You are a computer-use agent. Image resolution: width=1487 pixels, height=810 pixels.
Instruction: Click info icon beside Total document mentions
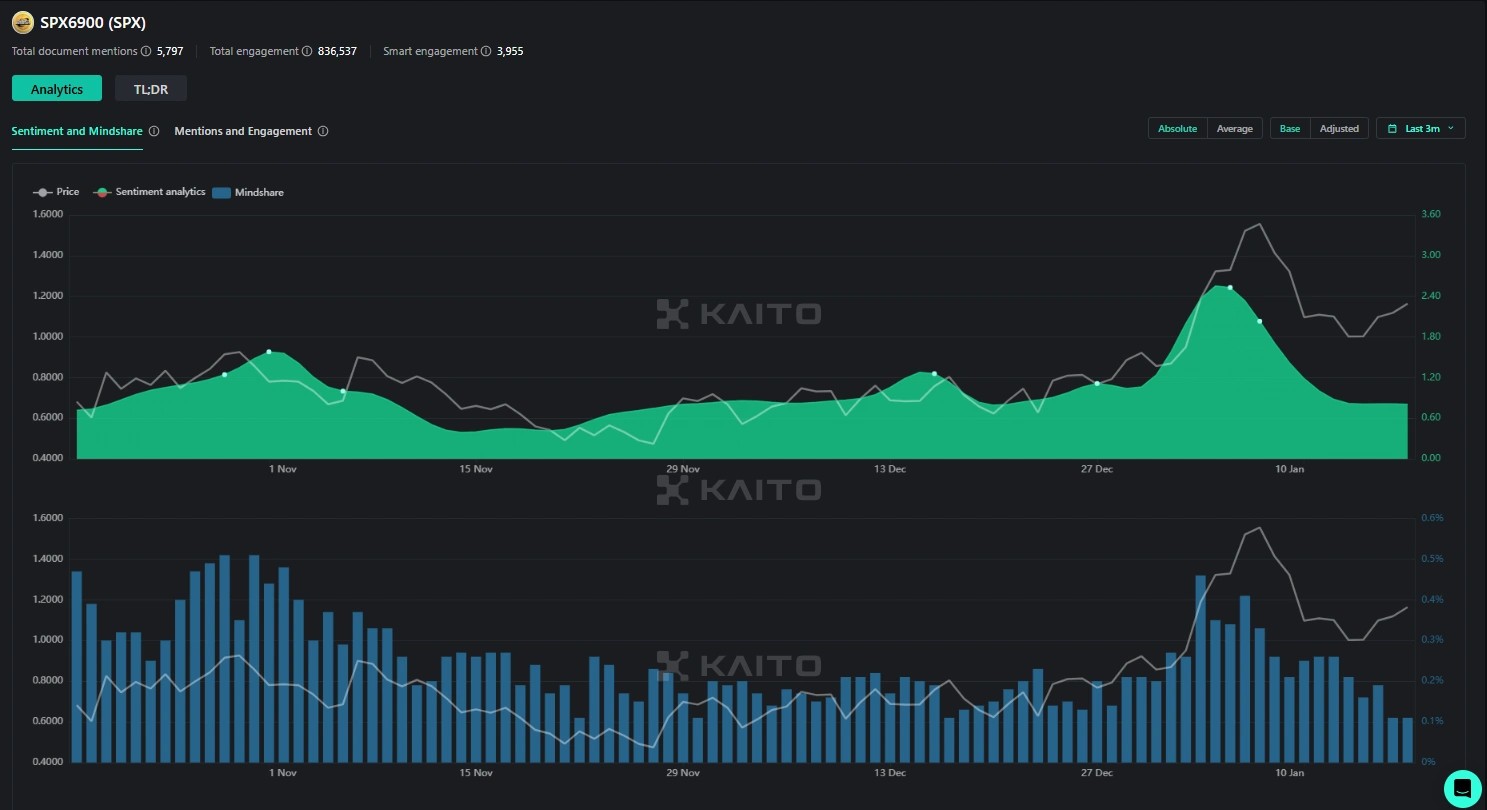(x=146, y=51)
